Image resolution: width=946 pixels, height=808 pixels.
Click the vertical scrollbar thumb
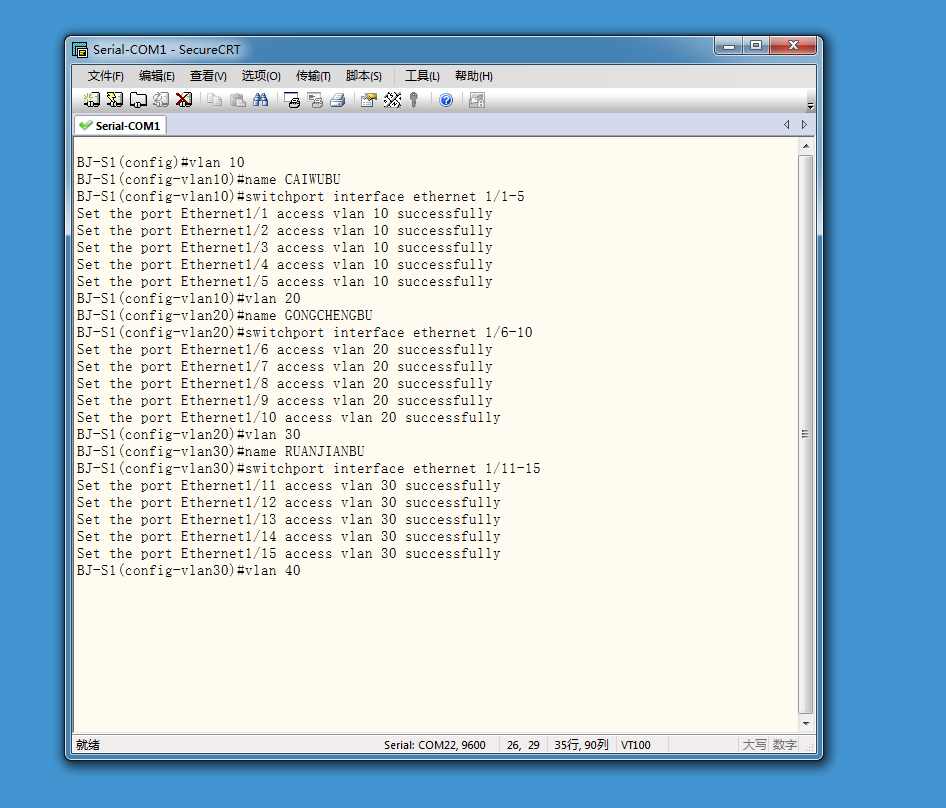[806, 434]
